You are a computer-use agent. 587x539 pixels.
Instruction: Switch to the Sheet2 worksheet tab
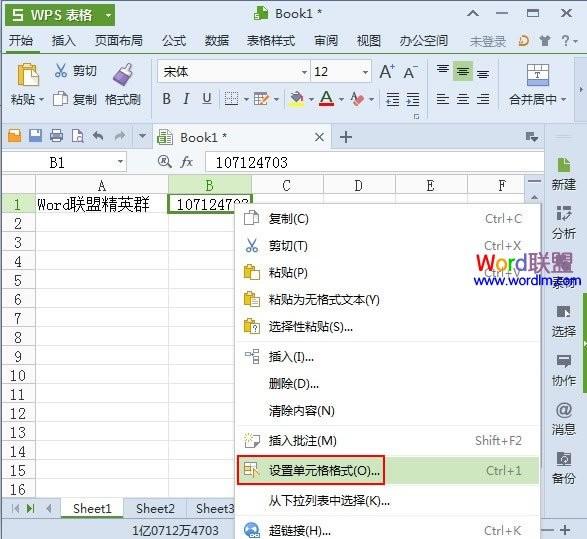[155, 508]
